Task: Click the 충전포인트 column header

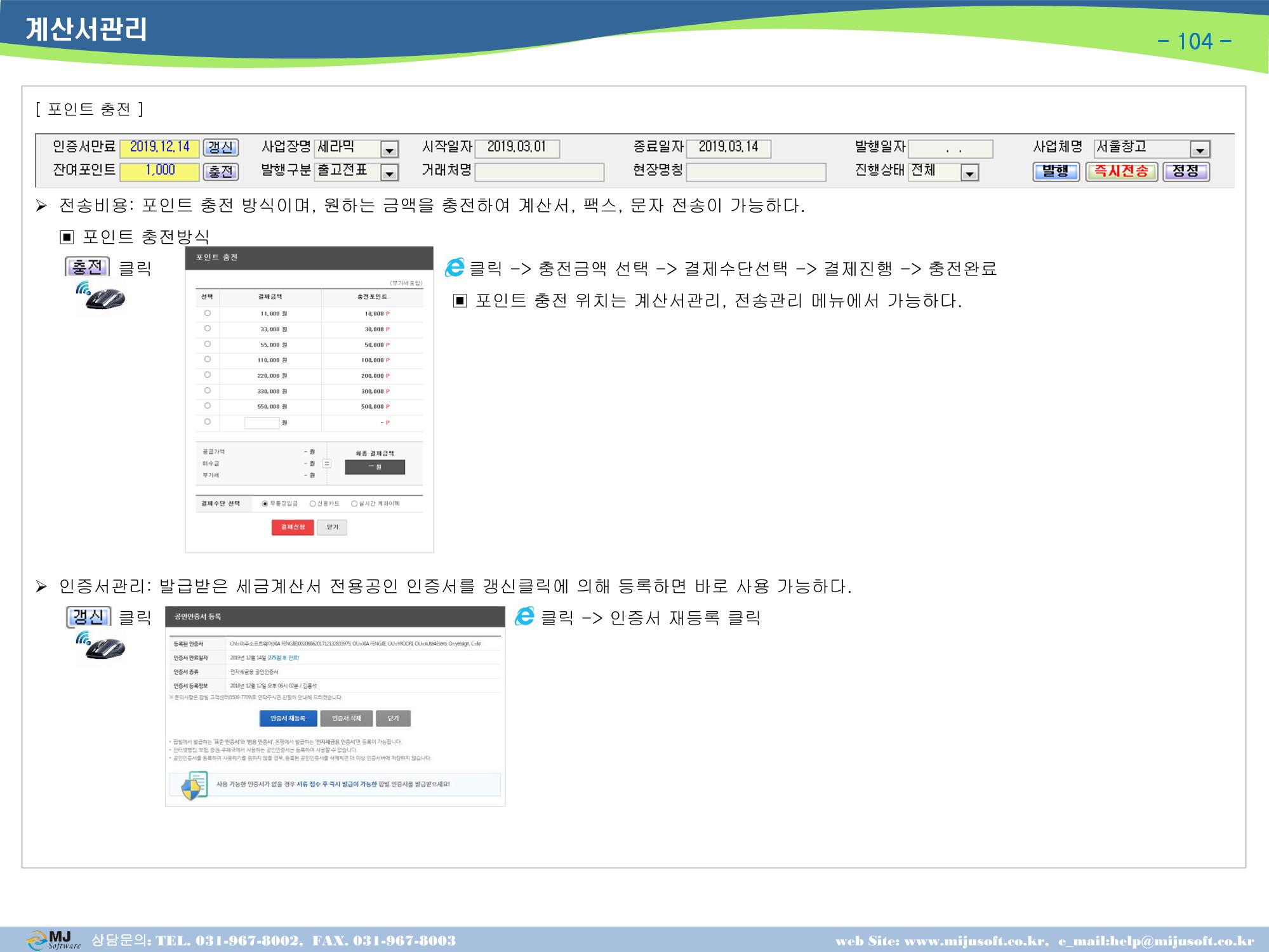Action: tap(372, 297)
